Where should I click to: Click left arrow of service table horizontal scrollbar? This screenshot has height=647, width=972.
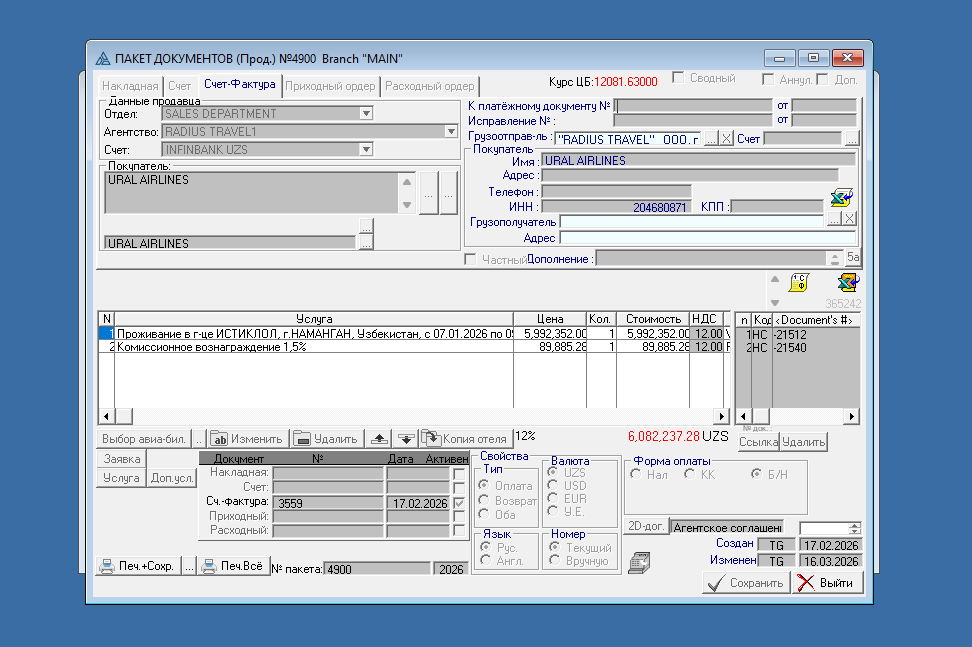pos(106,416)
